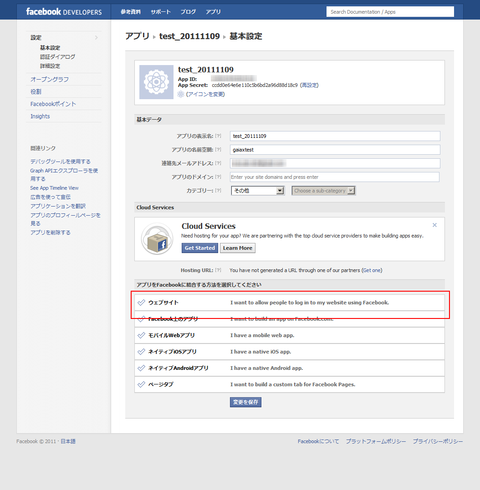The width and height of the screenshot is (480, 490).
Task: Collapse the 設定 section chevron in sidebar
Action: pos(96,37)
